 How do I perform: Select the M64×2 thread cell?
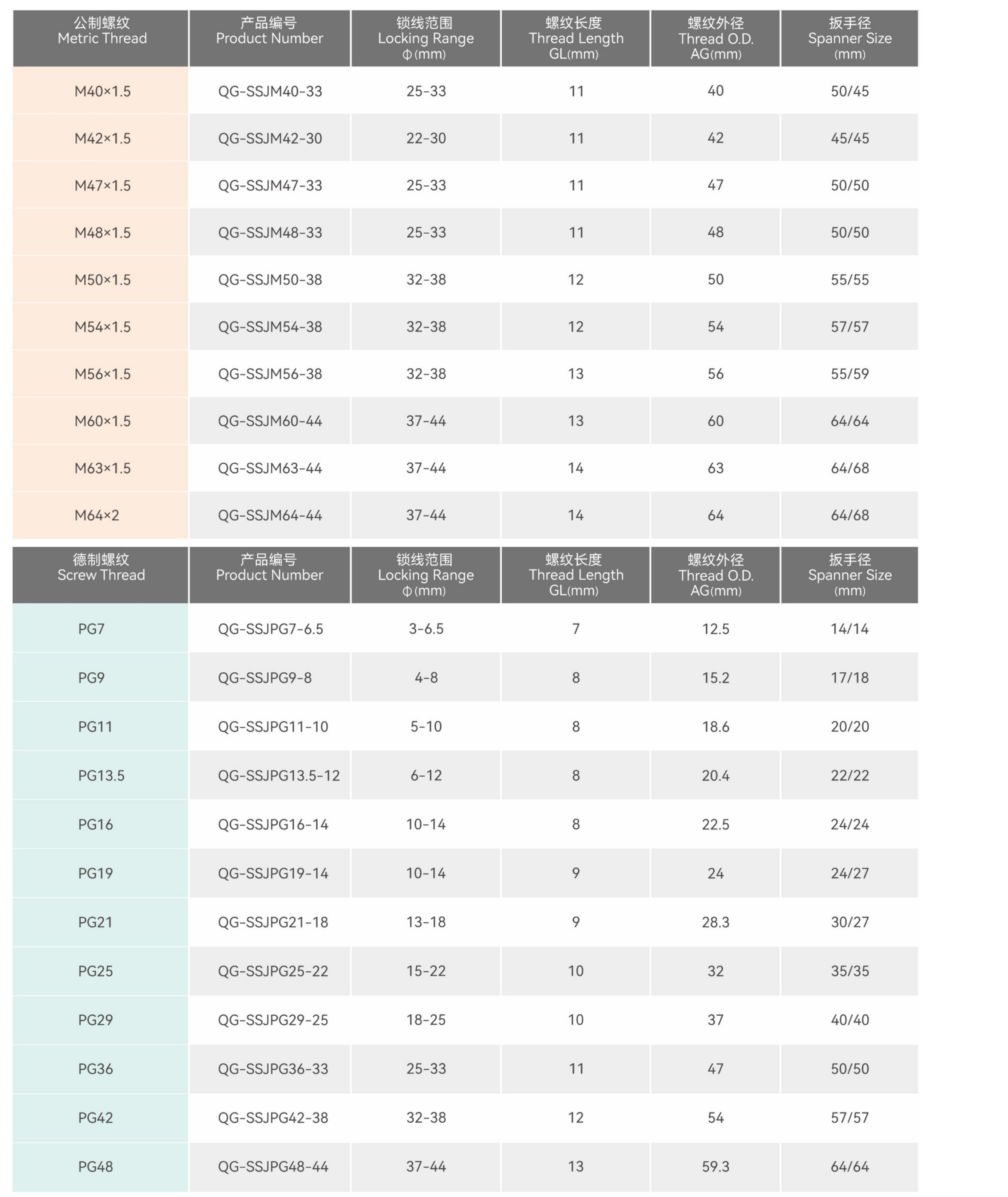[x=96, y=516]
